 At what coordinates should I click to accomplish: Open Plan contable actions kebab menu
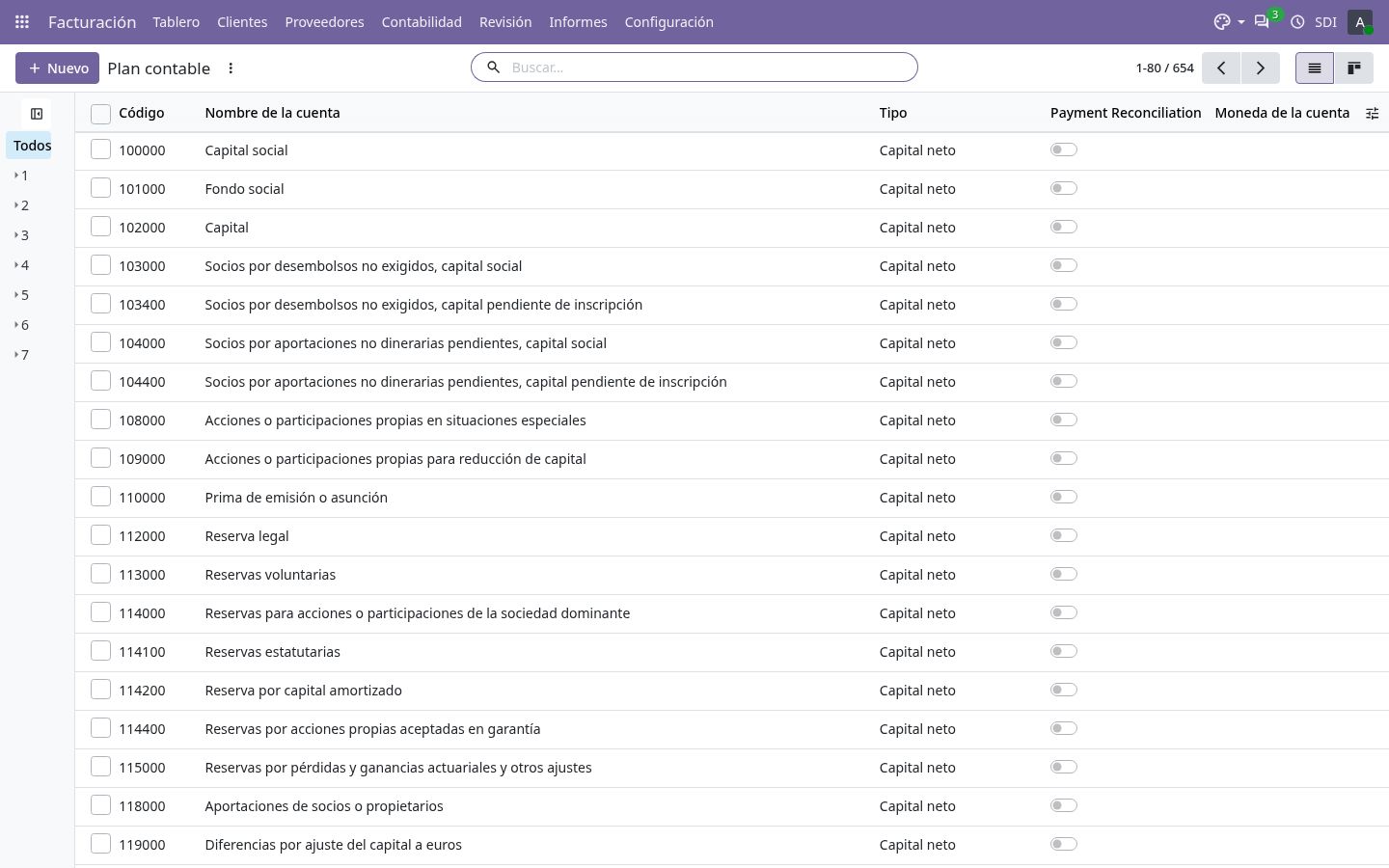pyautogui.click(x=231, y=68)
